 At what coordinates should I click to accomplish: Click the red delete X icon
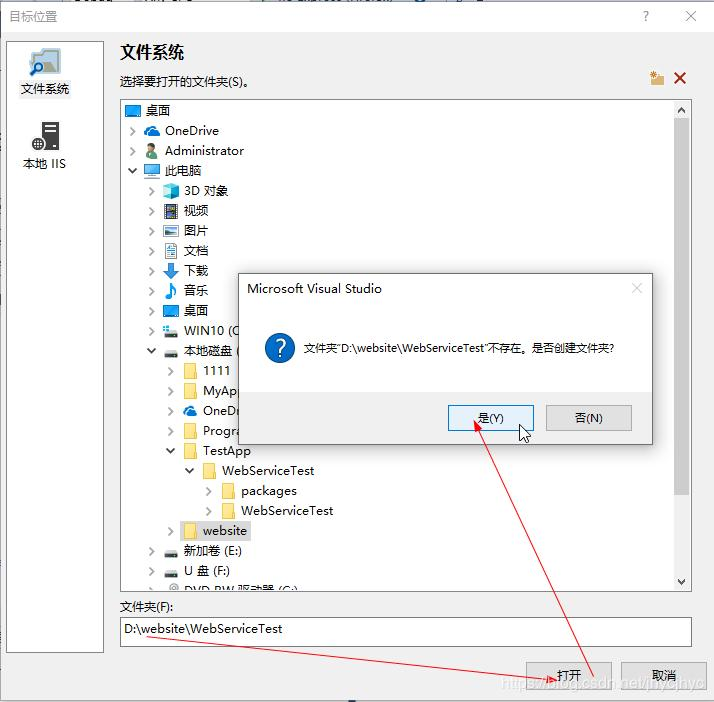(x=680, y=78)
